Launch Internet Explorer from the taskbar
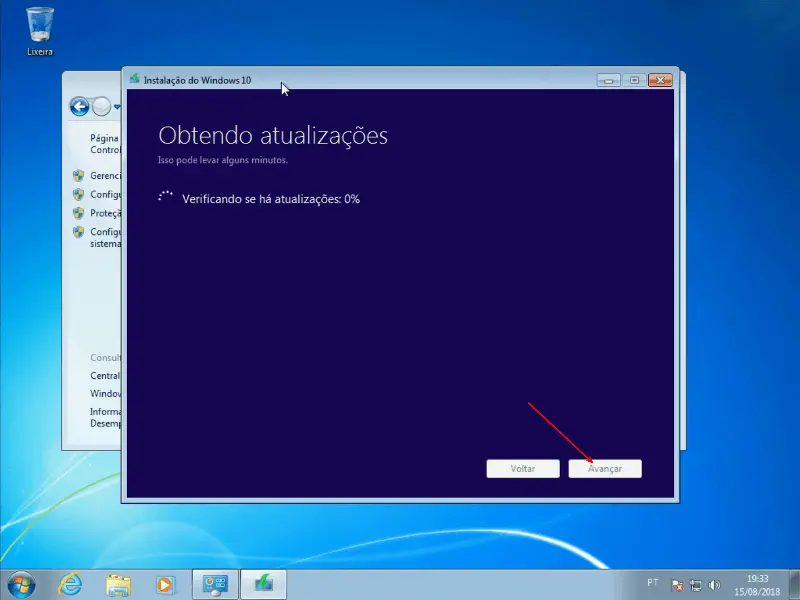 (70, 585)
